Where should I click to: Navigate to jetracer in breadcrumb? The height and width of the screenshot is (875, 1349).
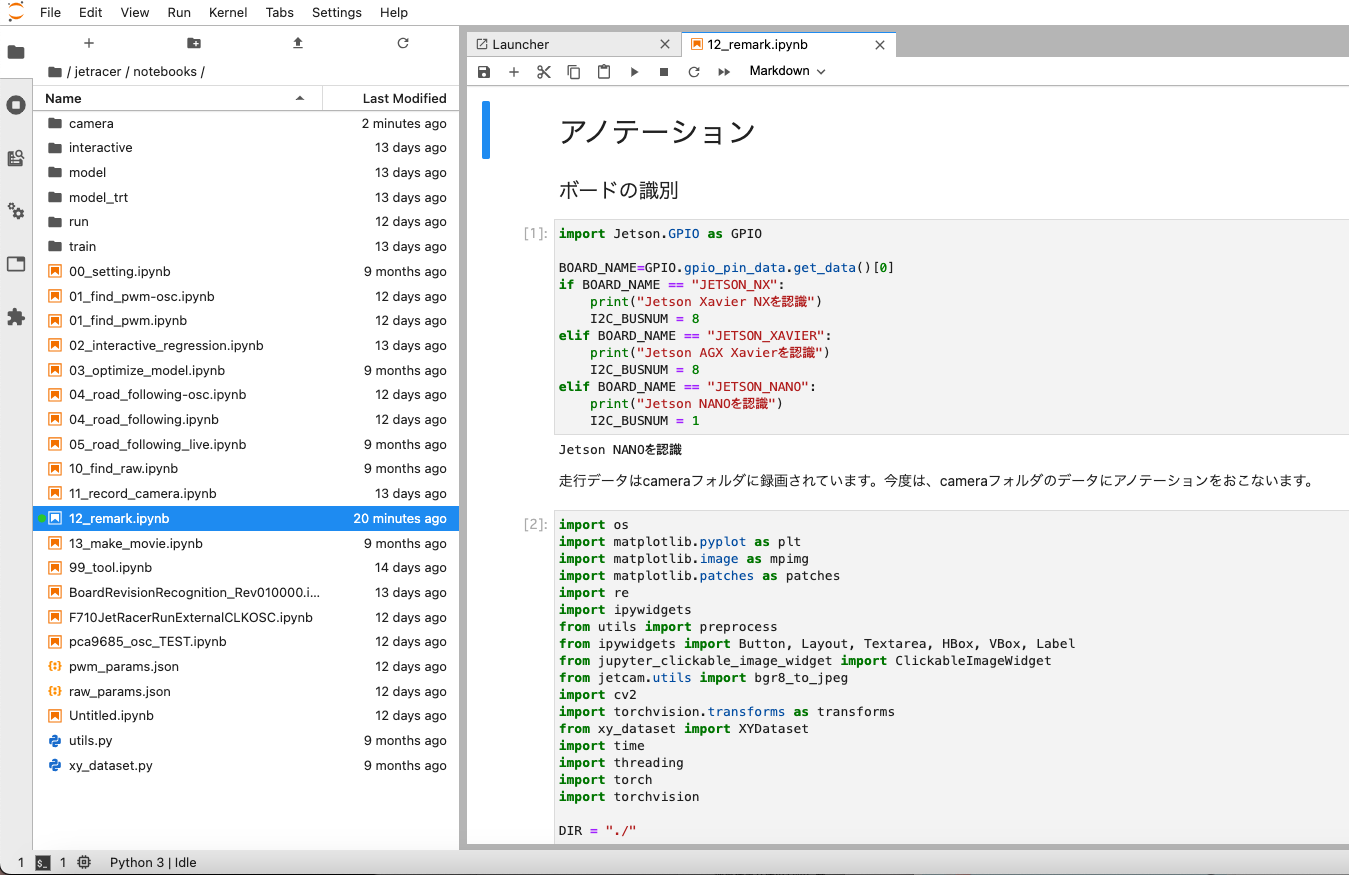click(98, 72)
